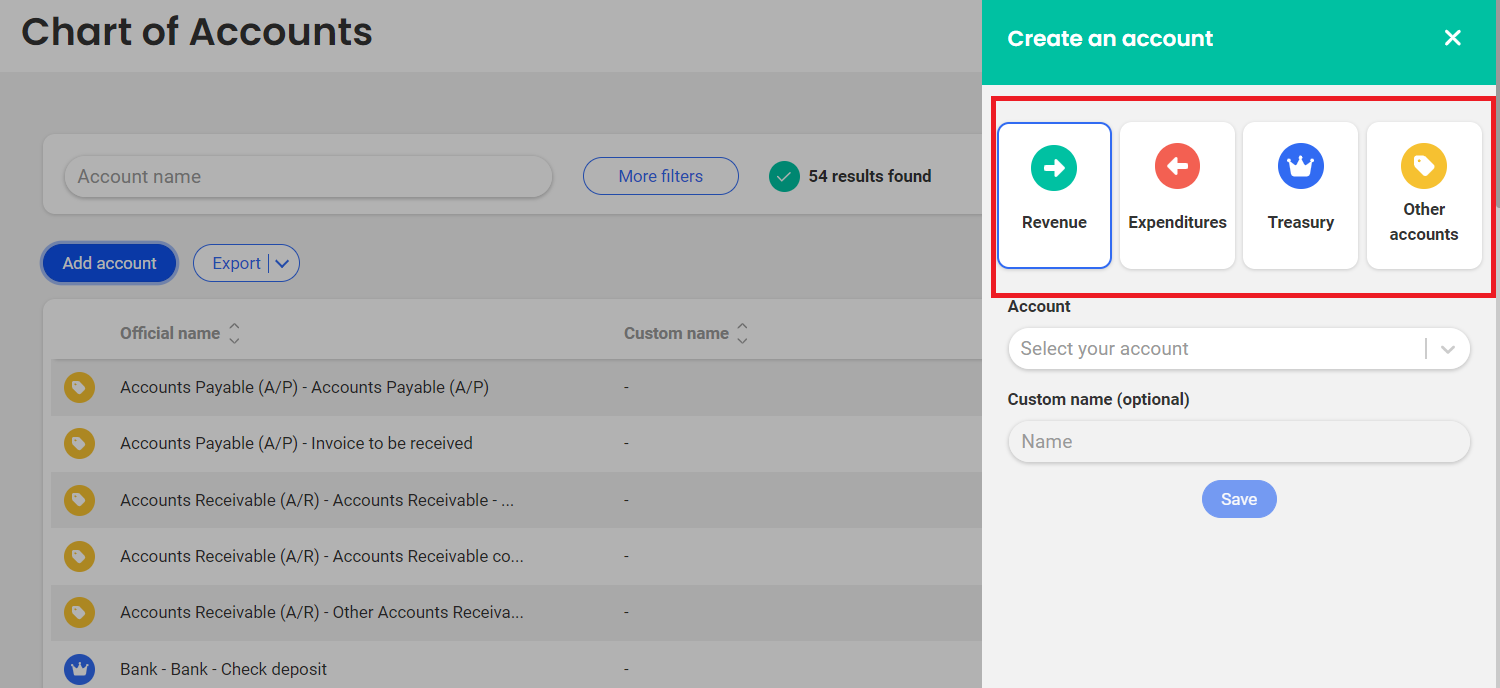Open the Accounts Payable (A/P) first row
Image resolution: width=1500 pixels, height=688 pixels.
304,387
